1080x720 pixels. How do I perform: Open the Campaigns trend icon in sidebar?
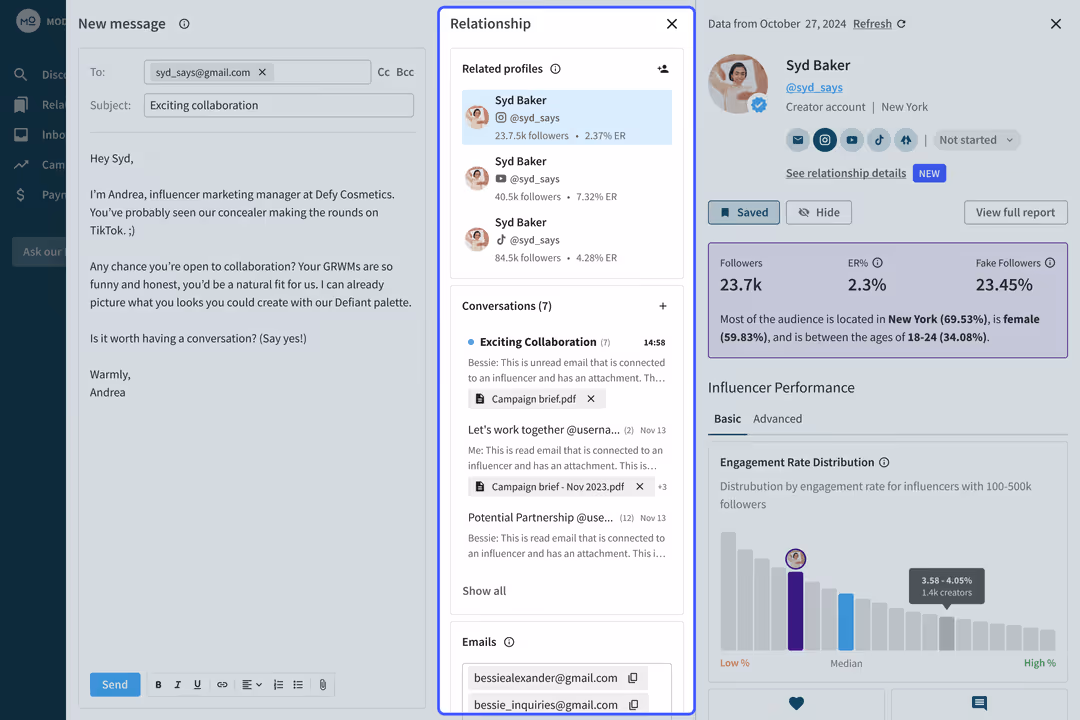(21, 165)
